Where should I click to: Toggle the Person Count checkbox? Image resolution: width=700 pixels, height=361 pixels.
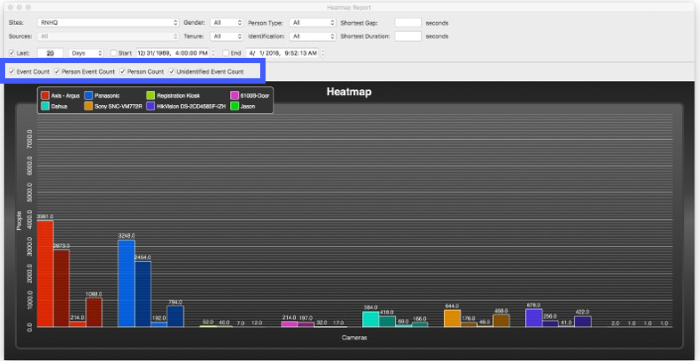(122, 71)
